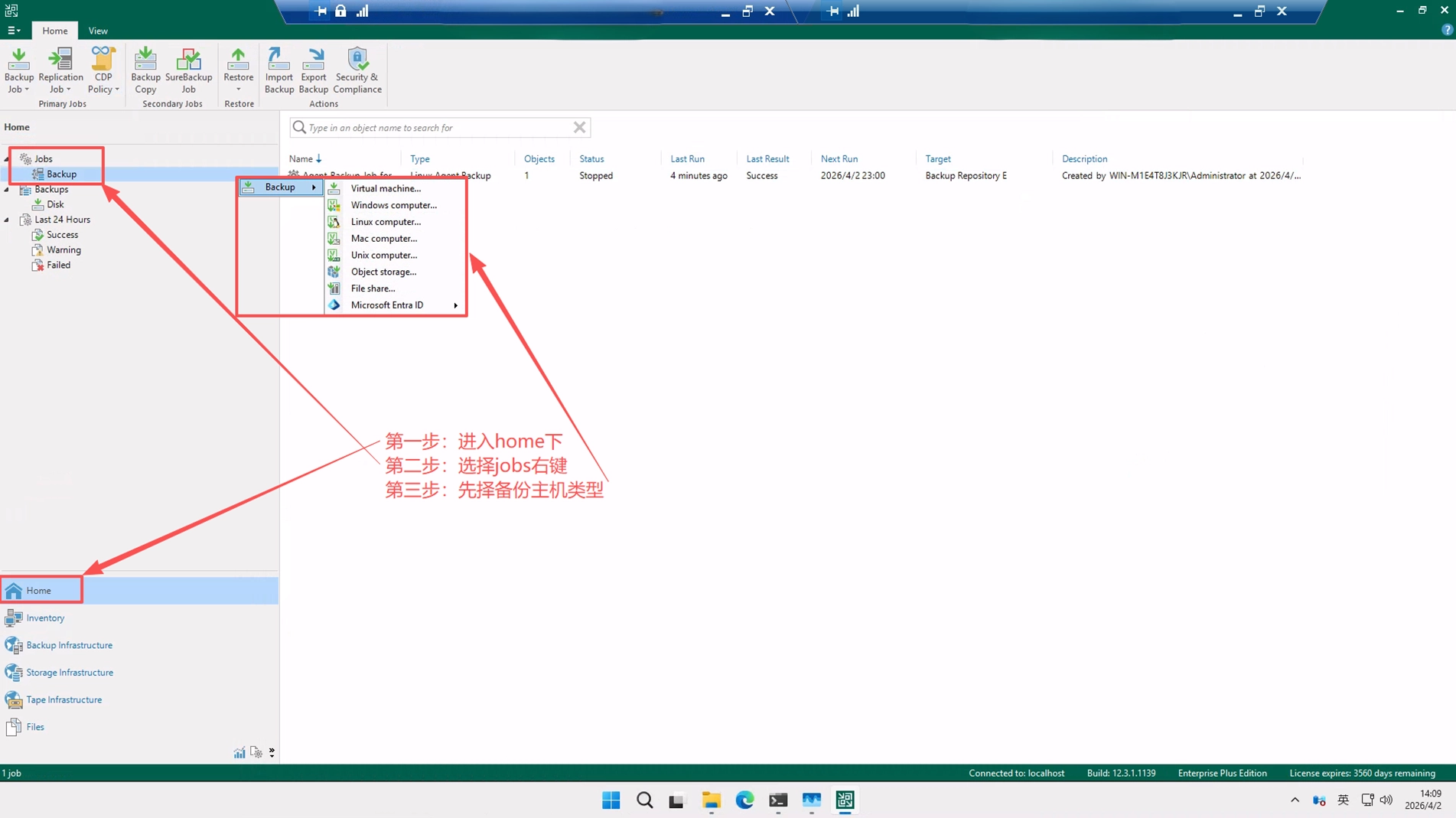
Task: Expand the Microsoft Entra ID submenu
Action: (x=395, y=305)
